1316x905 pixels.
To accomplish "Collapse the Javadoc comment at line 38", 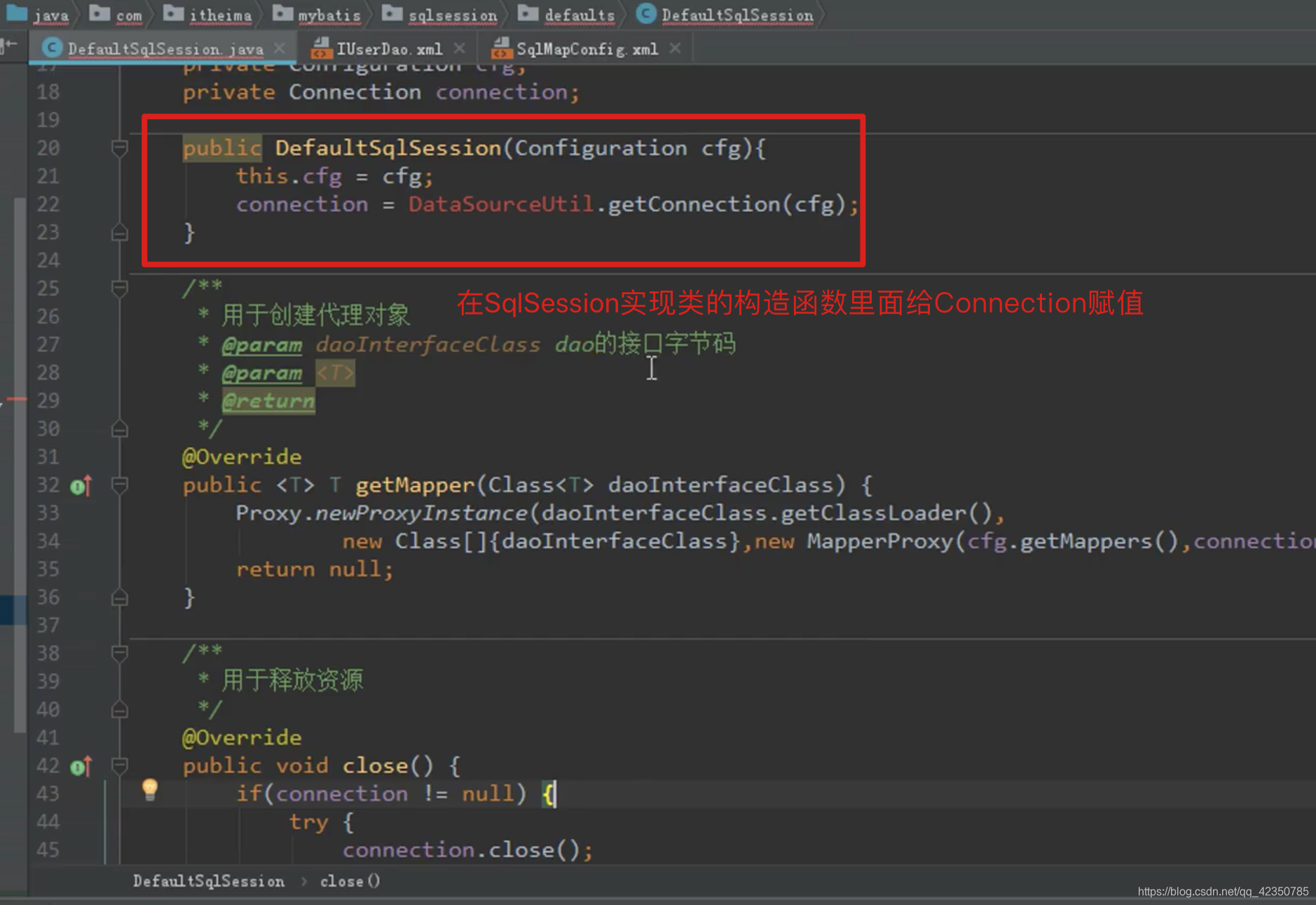I will [120, 653].
